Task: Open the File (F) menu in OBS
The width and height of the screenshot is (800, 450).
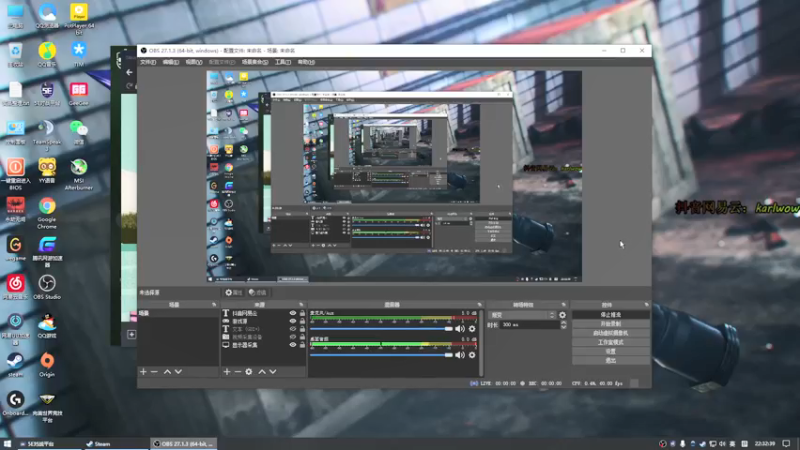Action: (x=148, y=62)
